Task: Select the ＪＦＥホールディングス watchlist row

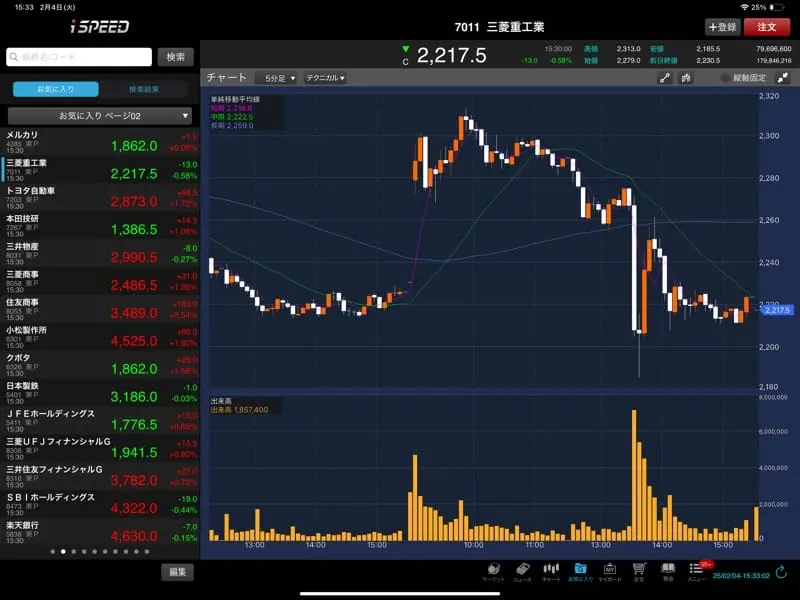Action: click(99, 420)
